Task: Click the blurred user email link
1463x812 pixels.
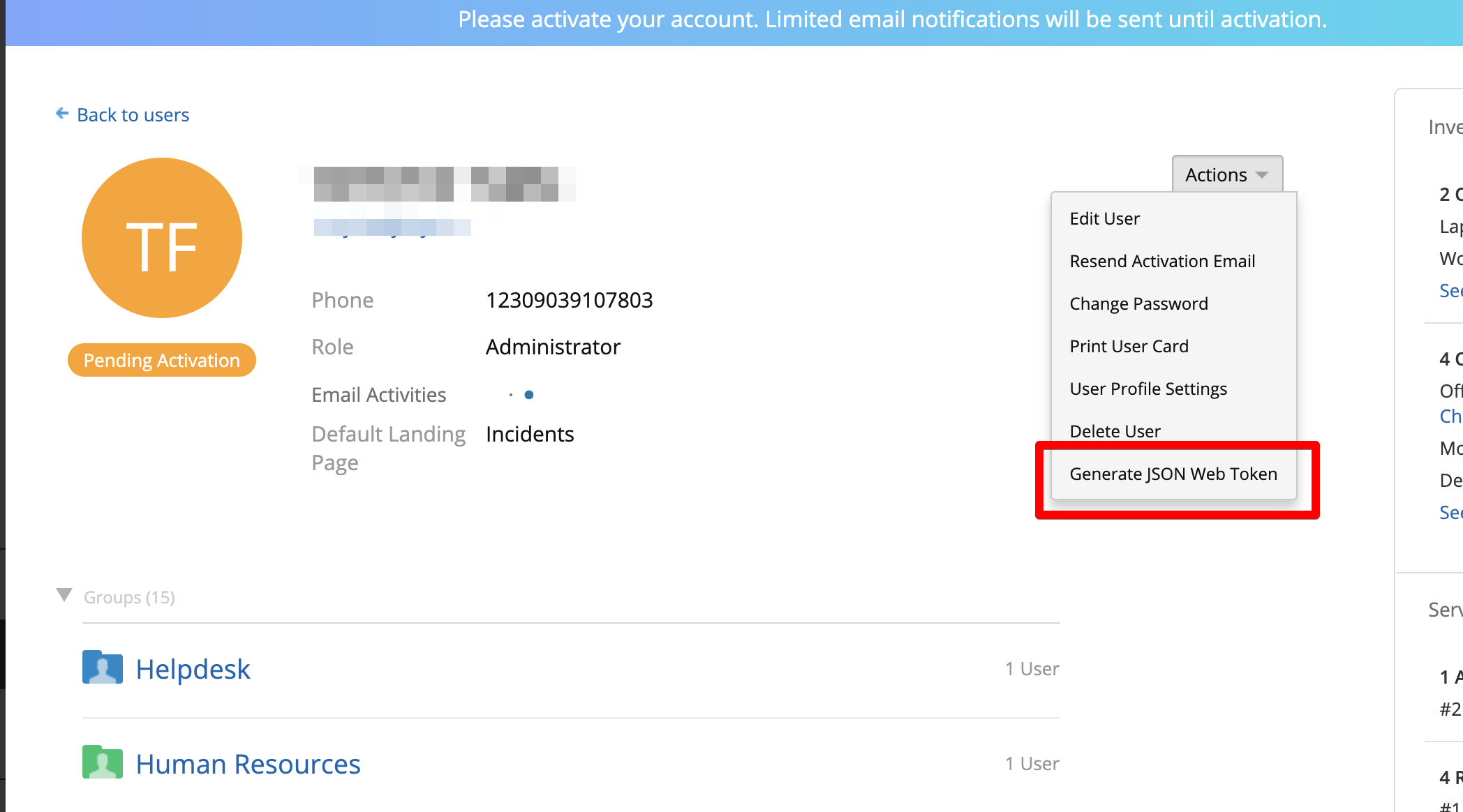Action: coord(392,227)
